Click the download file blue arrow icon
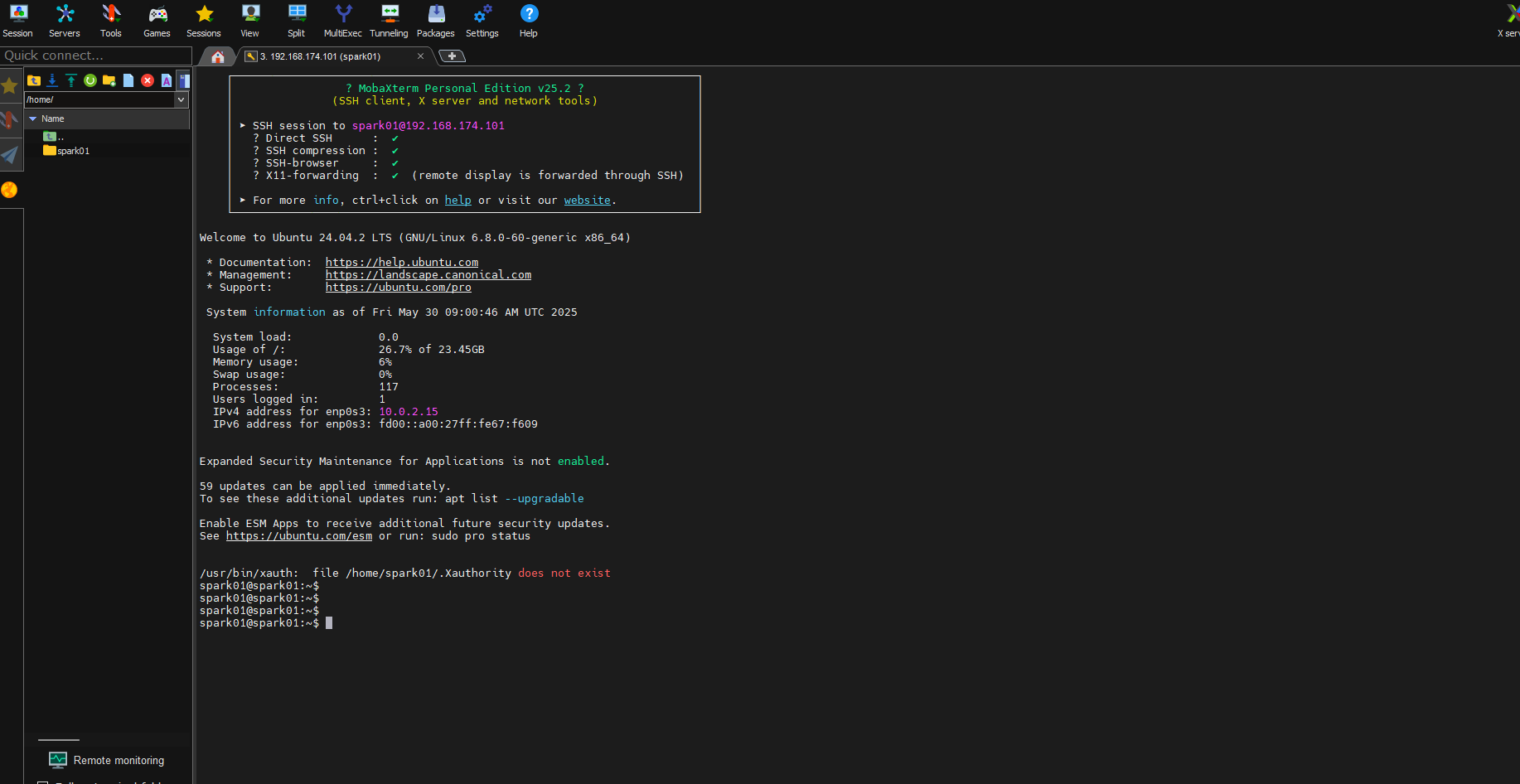This screenshot has height=784, width=1520. [x=52, y=80]
